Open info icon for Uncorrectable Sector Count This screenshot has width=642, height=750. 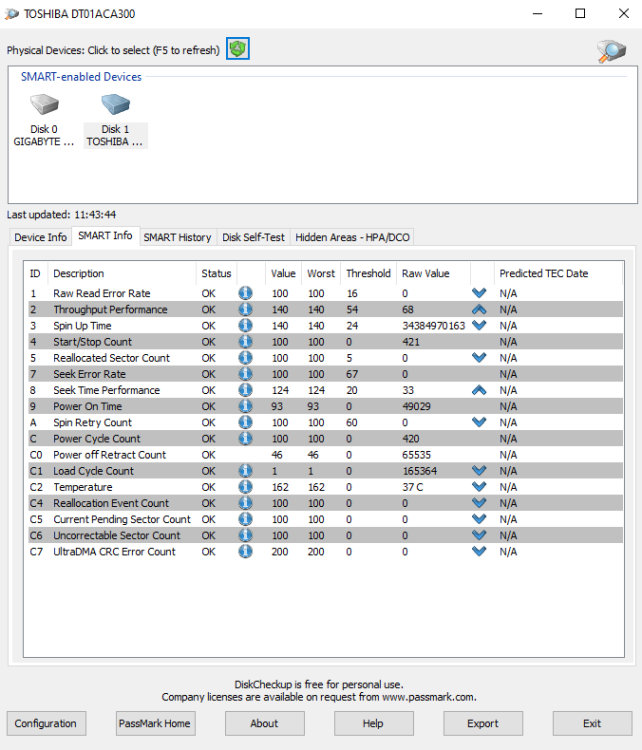point(245,535)
